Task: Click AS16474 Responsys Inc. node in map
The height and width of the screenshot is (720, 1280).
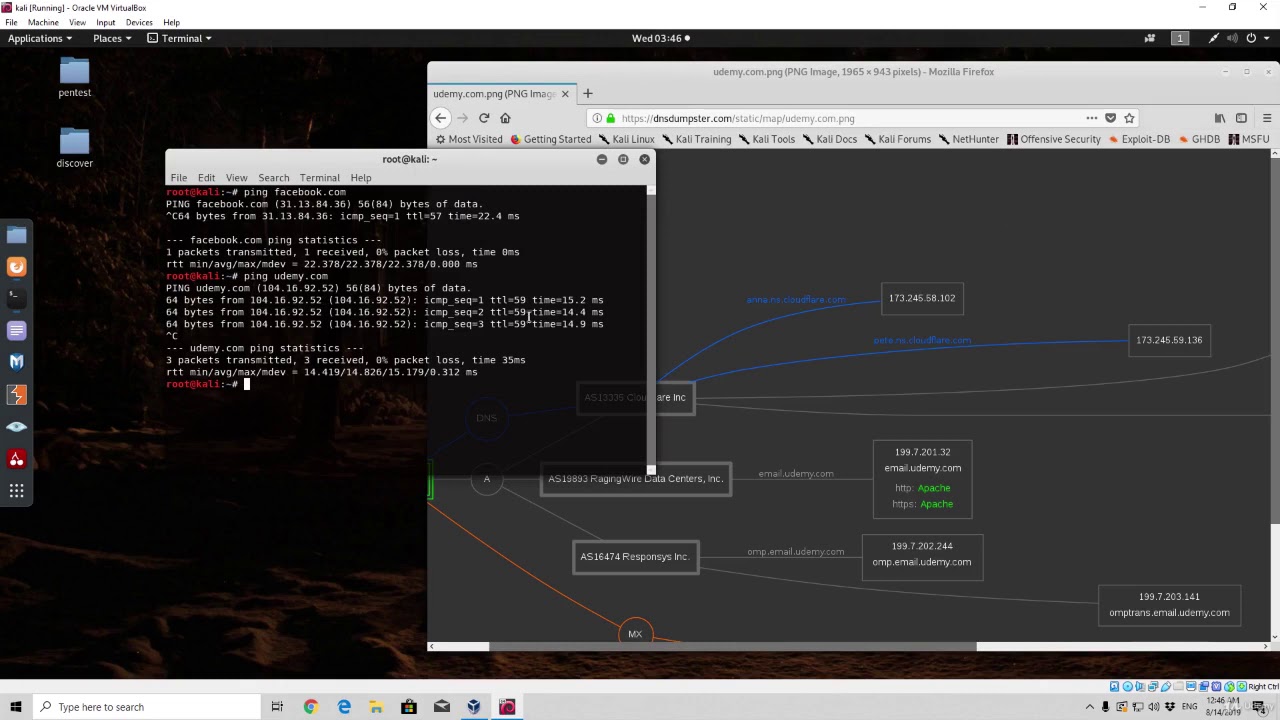Action: (635, 557)
